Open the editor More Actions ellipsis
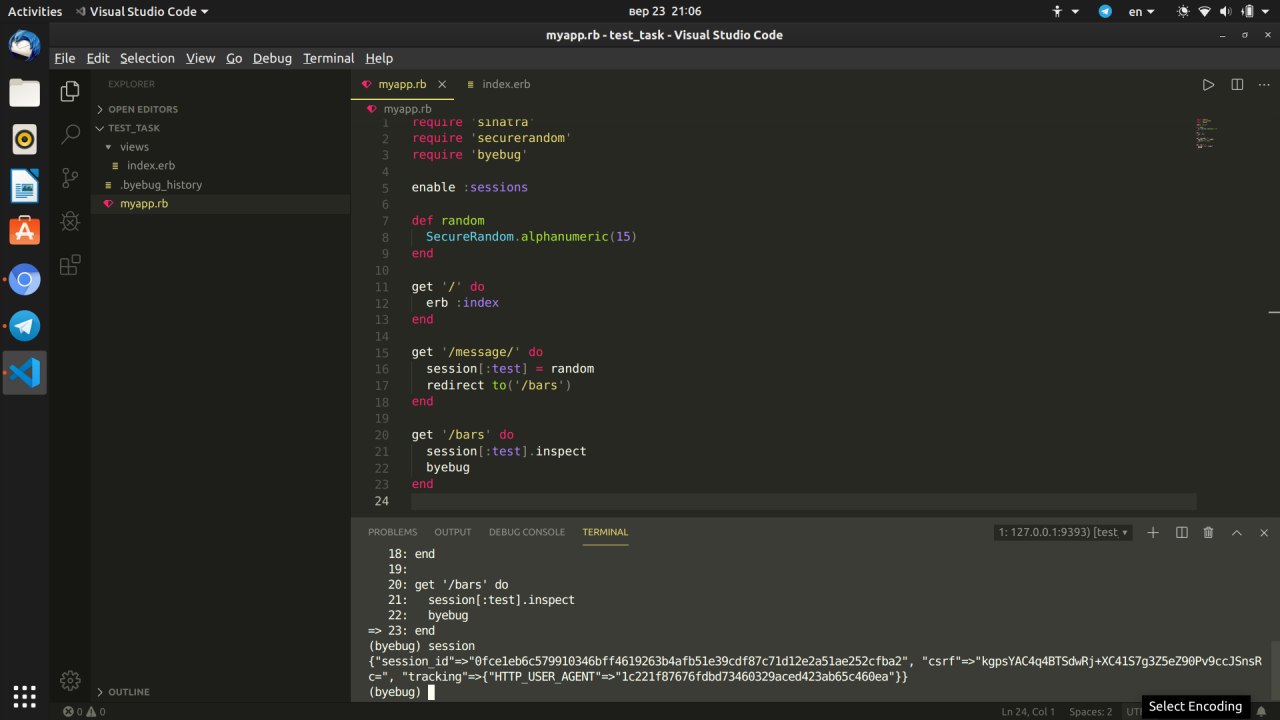This screenshot has height=720, width=1280. coord(1264,85)
